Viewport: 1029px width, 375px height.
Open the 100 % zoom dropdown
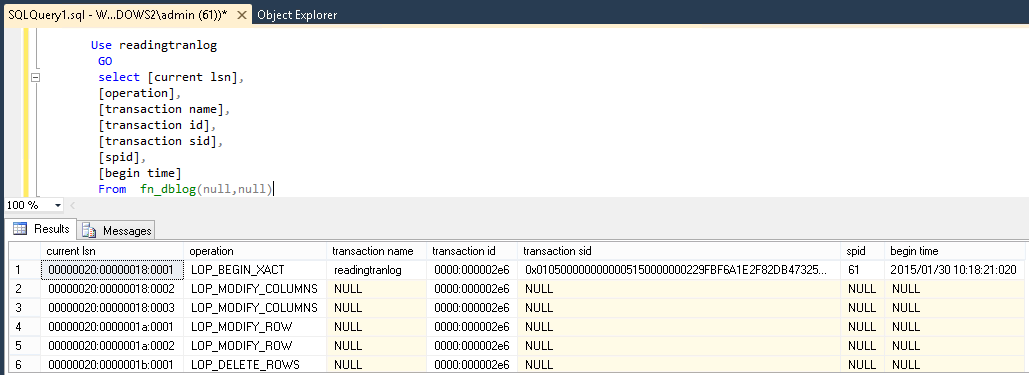click(x=58, y=206)
